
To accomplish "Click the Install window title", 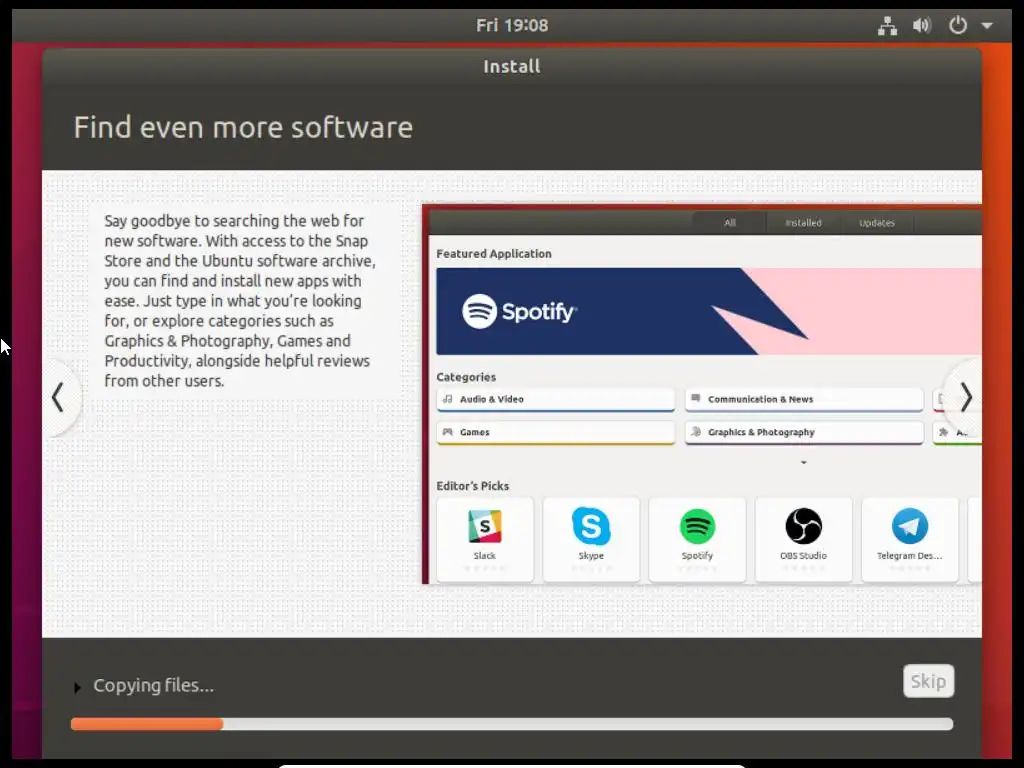I will click(512, 67).
